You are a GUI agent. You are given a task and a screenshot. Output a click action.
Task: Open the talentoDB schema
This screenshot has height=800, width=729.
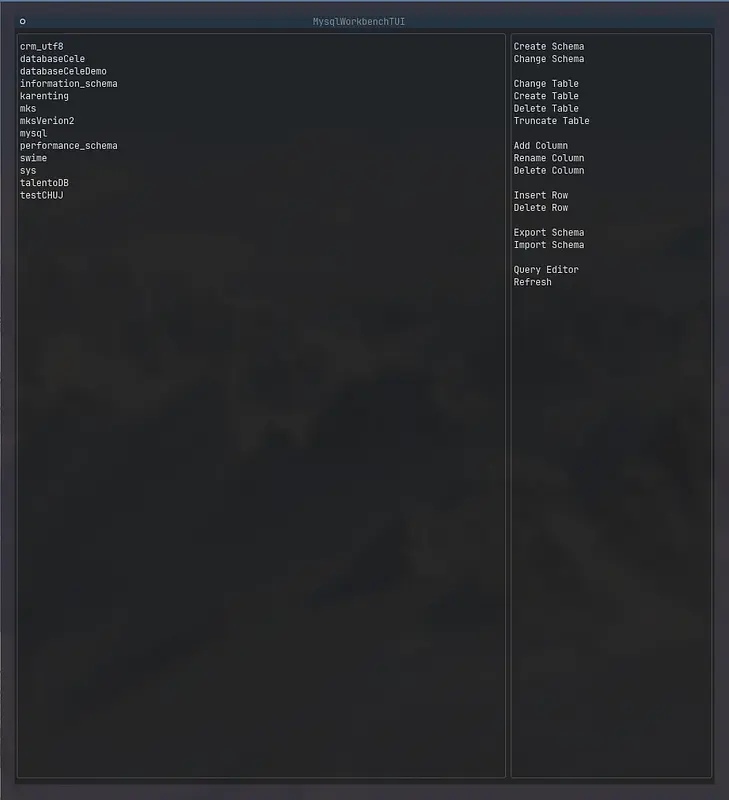coord(44,183)
